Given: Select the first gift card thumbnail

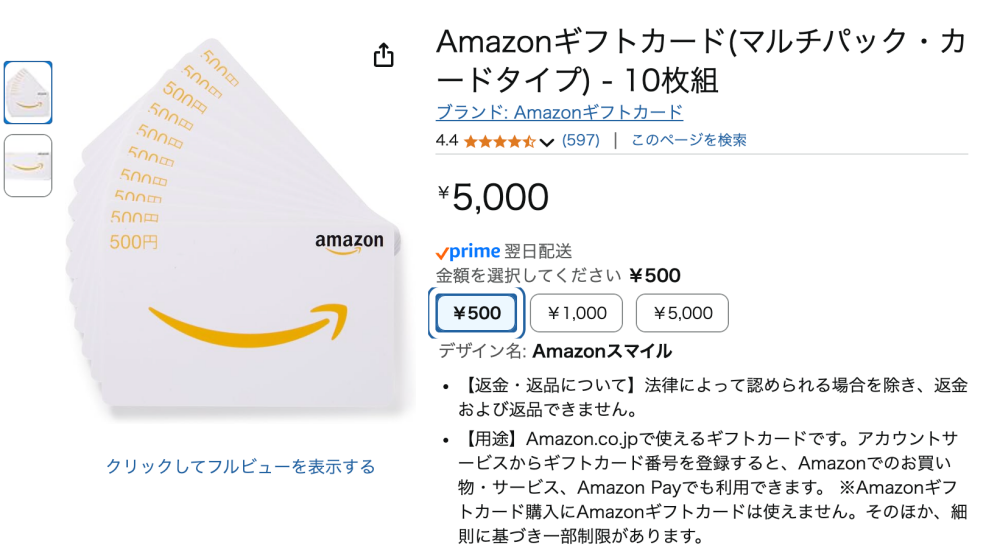Looking at the screenshot, I should (x=28, y=93).
